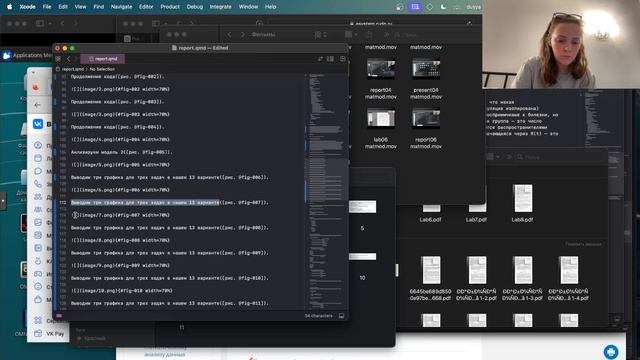Open the Editor menu
The height and width of the screenshot is (360, 640).
pyautogui.click(x=146, y=7)
